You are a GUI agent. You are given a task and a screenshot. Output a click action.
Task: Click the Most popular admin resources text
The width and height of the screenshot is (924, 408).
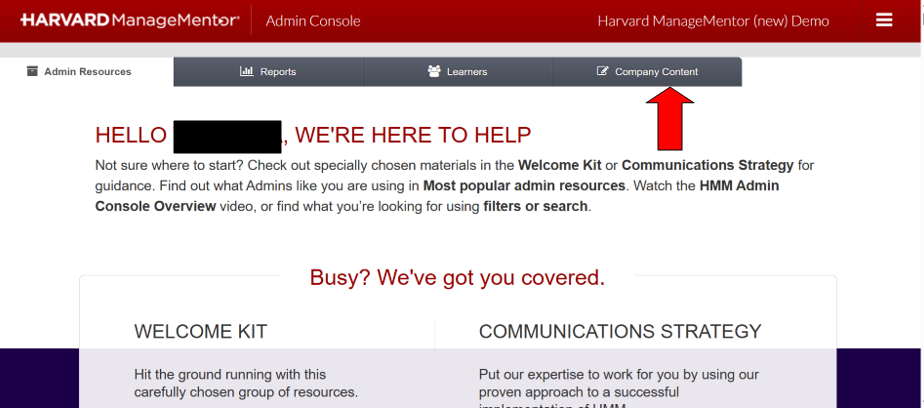pyautogui.click(x=524, y=186)
